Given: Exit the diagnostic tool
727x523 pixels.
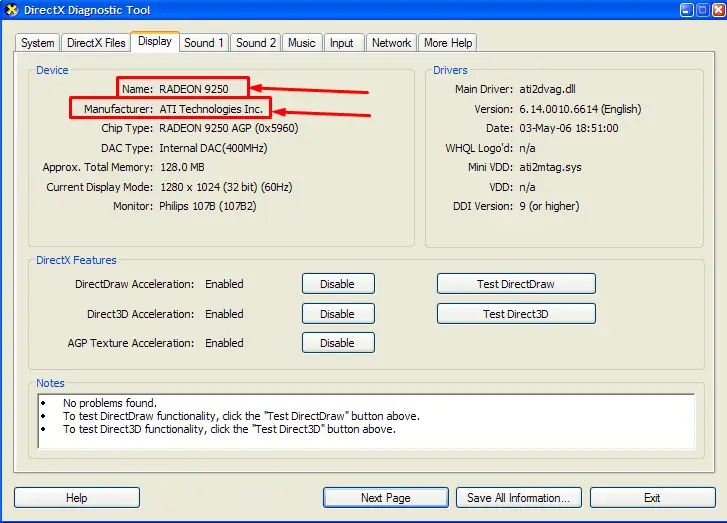Looking at the screenshot, I should coord(652,498).
